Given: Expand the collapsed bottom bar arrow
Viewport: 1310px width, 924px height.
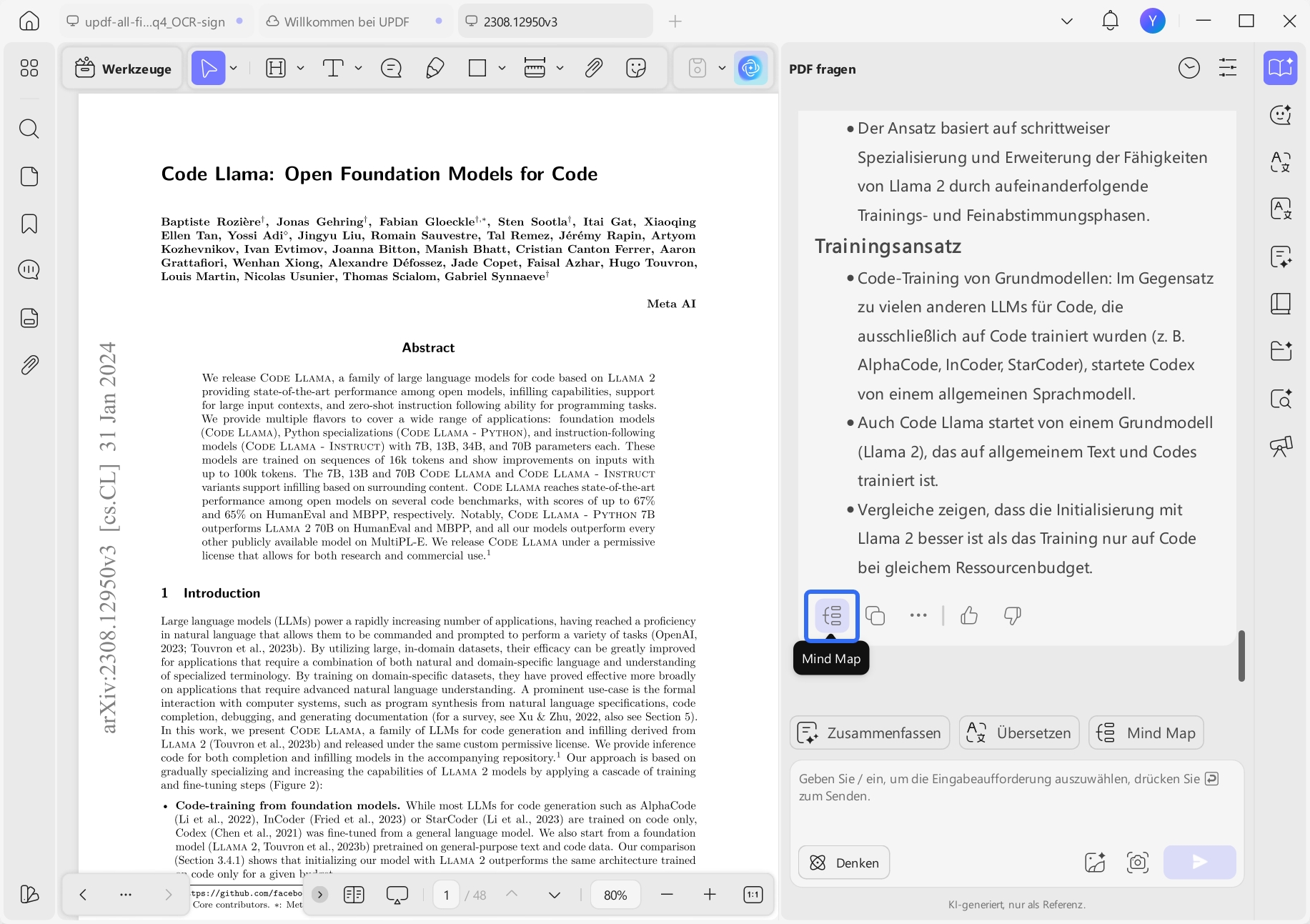Looking at the screenshot, I should click(320, 895).
